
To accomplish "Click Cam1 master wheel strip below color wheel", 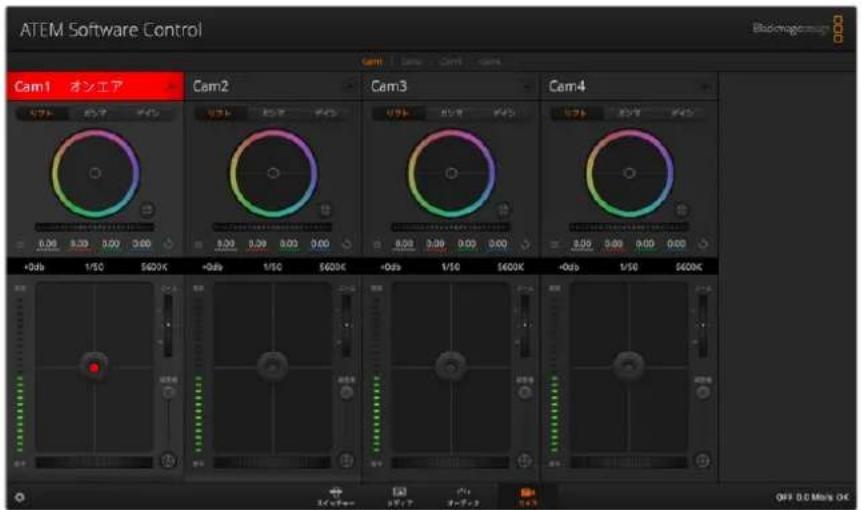I will coord(95,227).
